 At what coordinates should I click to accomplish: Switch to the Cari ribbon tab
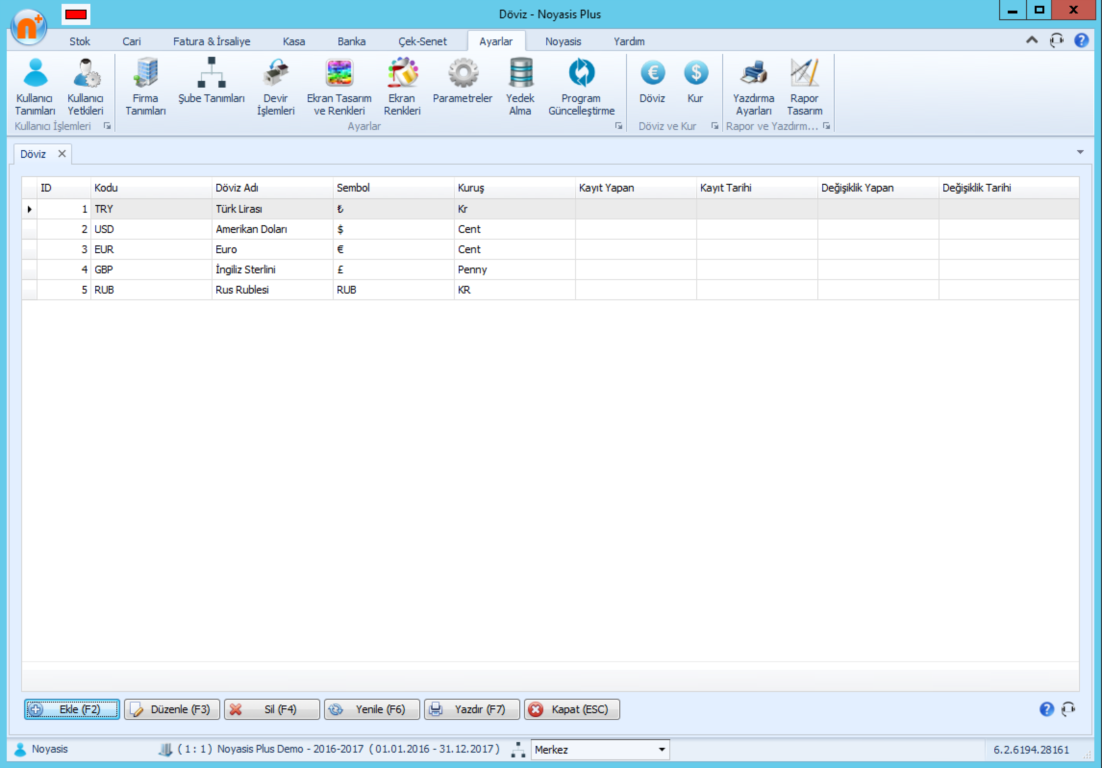point(131,41)
